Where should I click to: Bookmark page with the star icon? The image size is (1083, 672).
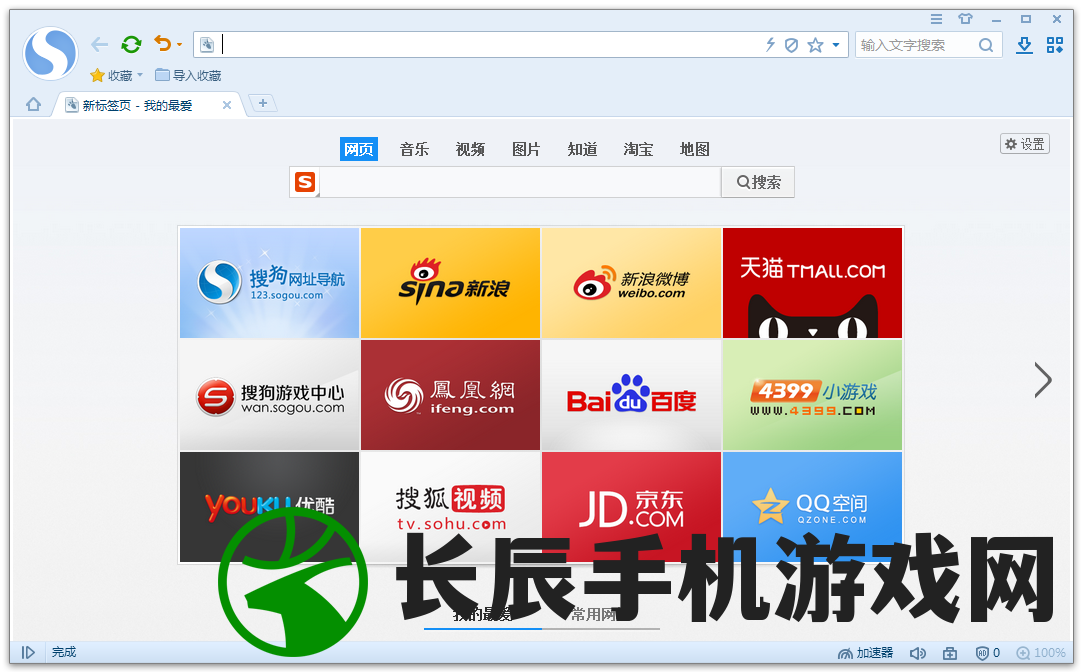(x=816, y=45)
